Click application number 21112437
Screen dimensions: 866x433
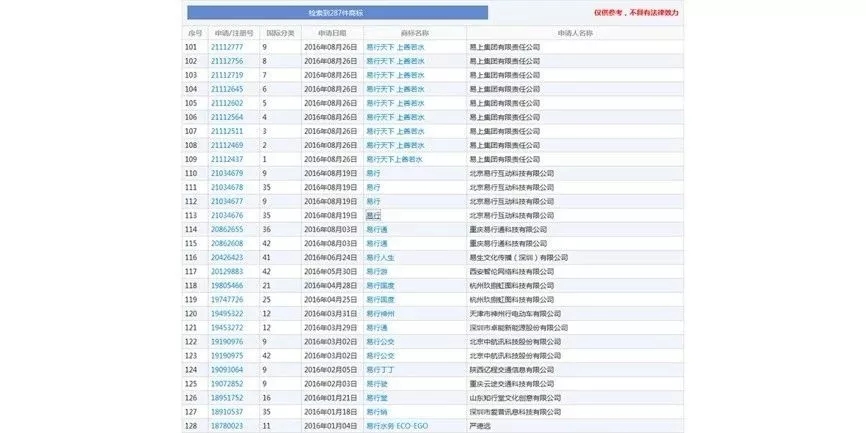pyautogui.click(x=226, y=159)
